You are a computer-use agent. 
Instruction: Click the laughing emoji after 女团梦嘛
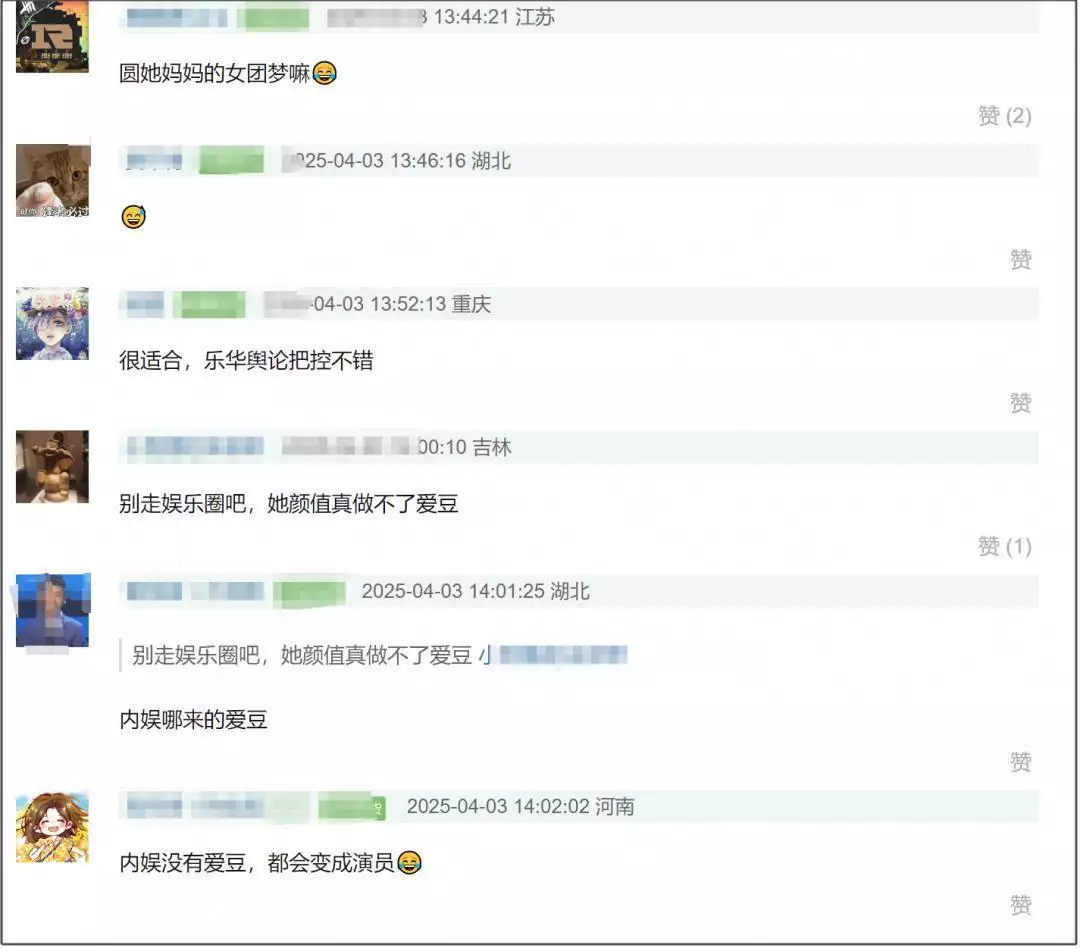point(324,73)
